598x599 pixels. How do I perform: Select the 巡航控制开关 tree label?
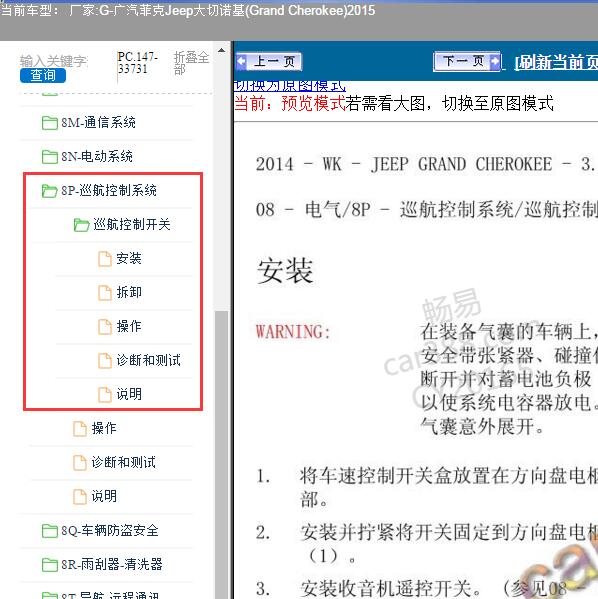132,224
